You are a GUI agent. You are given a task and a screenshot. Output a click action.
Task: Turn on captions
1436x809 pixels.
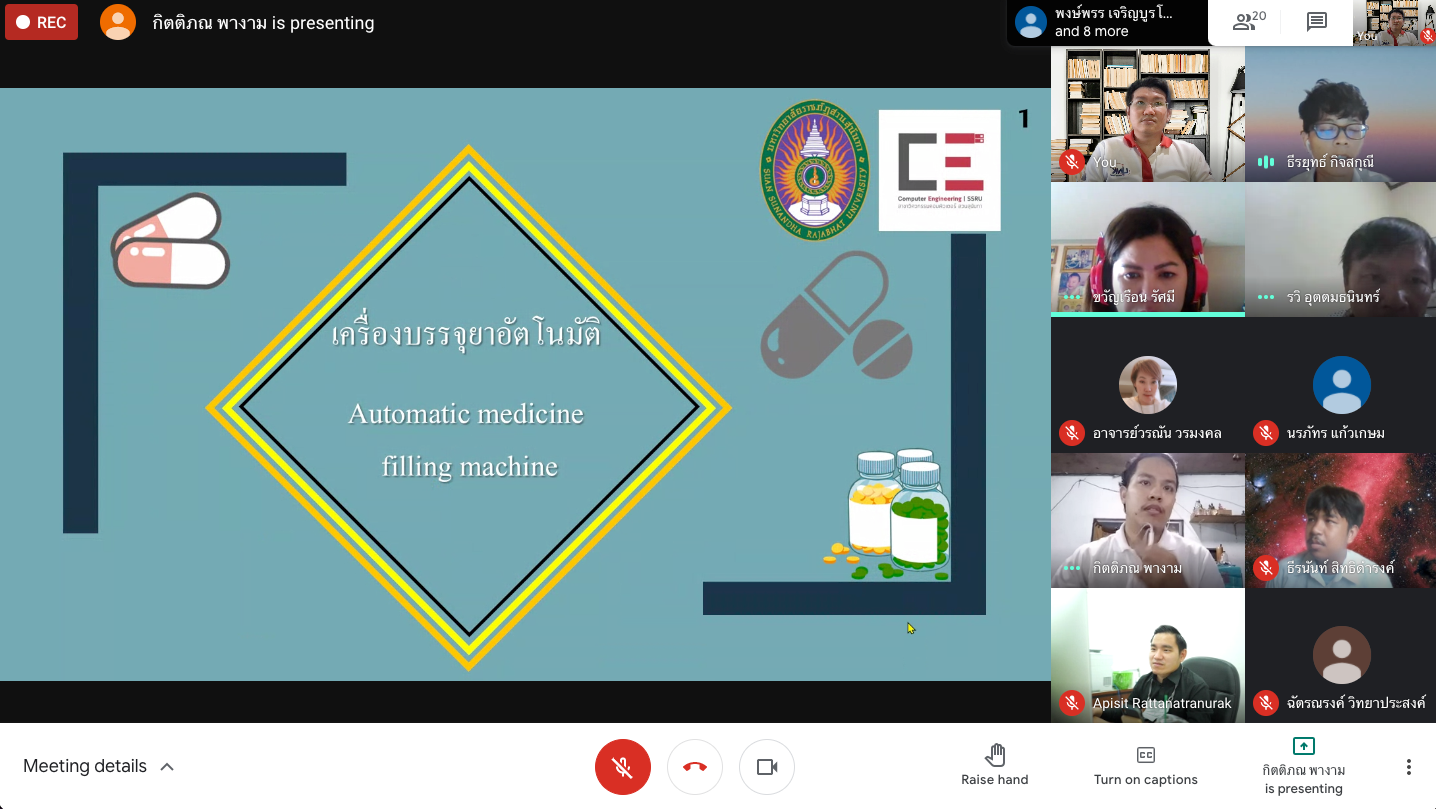pos(1145,765)
